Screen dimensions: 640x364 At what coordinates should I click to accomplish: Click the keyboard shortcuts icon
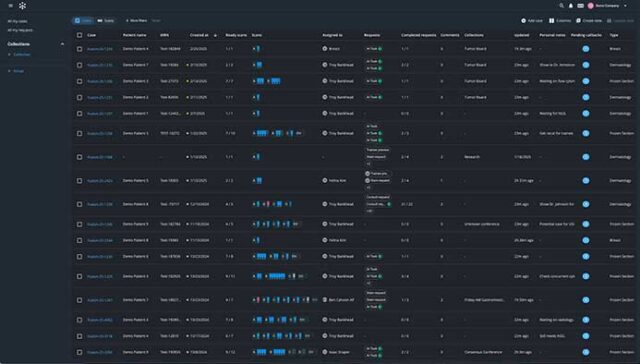[580, 6]
